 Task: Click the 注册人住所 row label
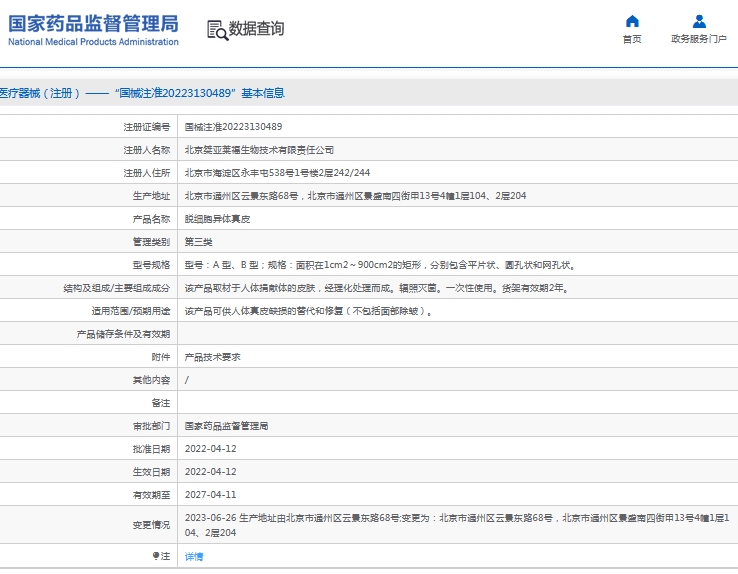click(146, 173)
